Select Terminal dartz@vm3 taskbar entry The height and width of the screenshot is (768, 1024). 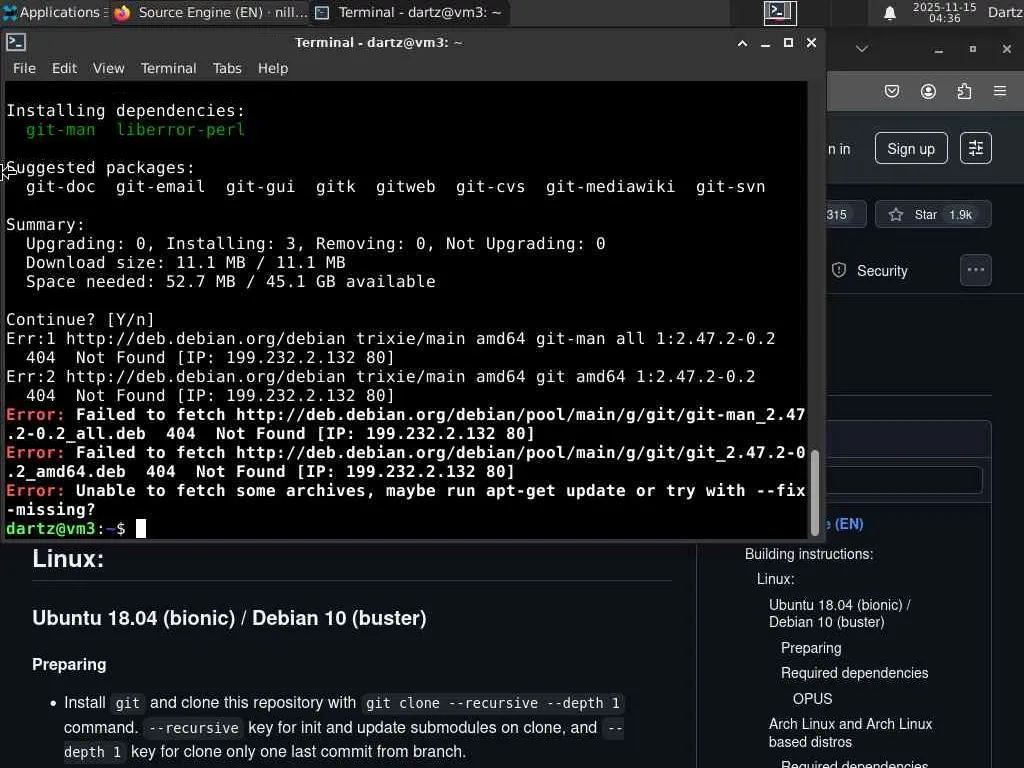pyautogui.click(x=409, y=12)
